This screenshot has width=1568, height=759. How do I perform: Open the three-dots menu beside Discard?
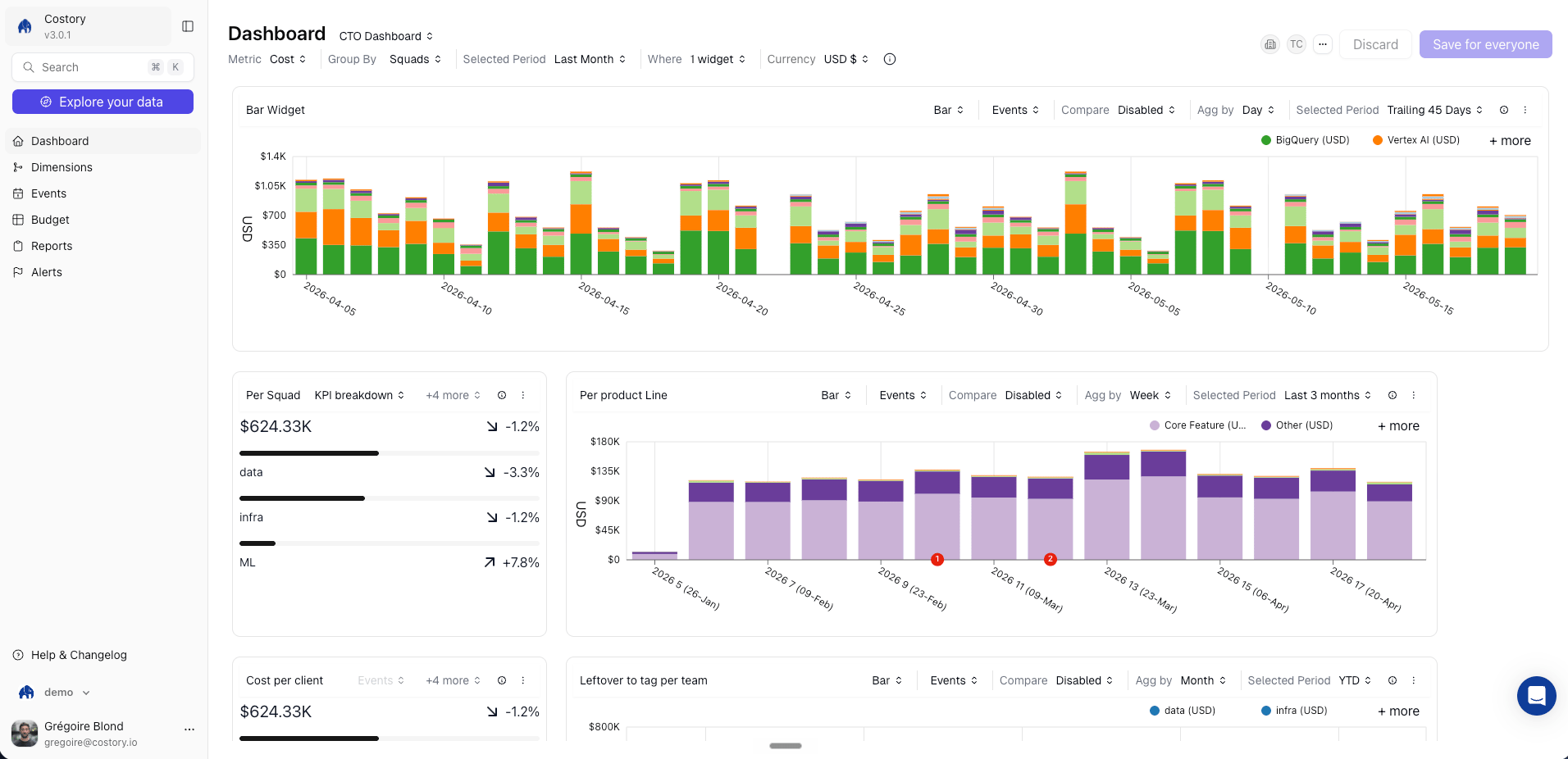coord(1323,44)
